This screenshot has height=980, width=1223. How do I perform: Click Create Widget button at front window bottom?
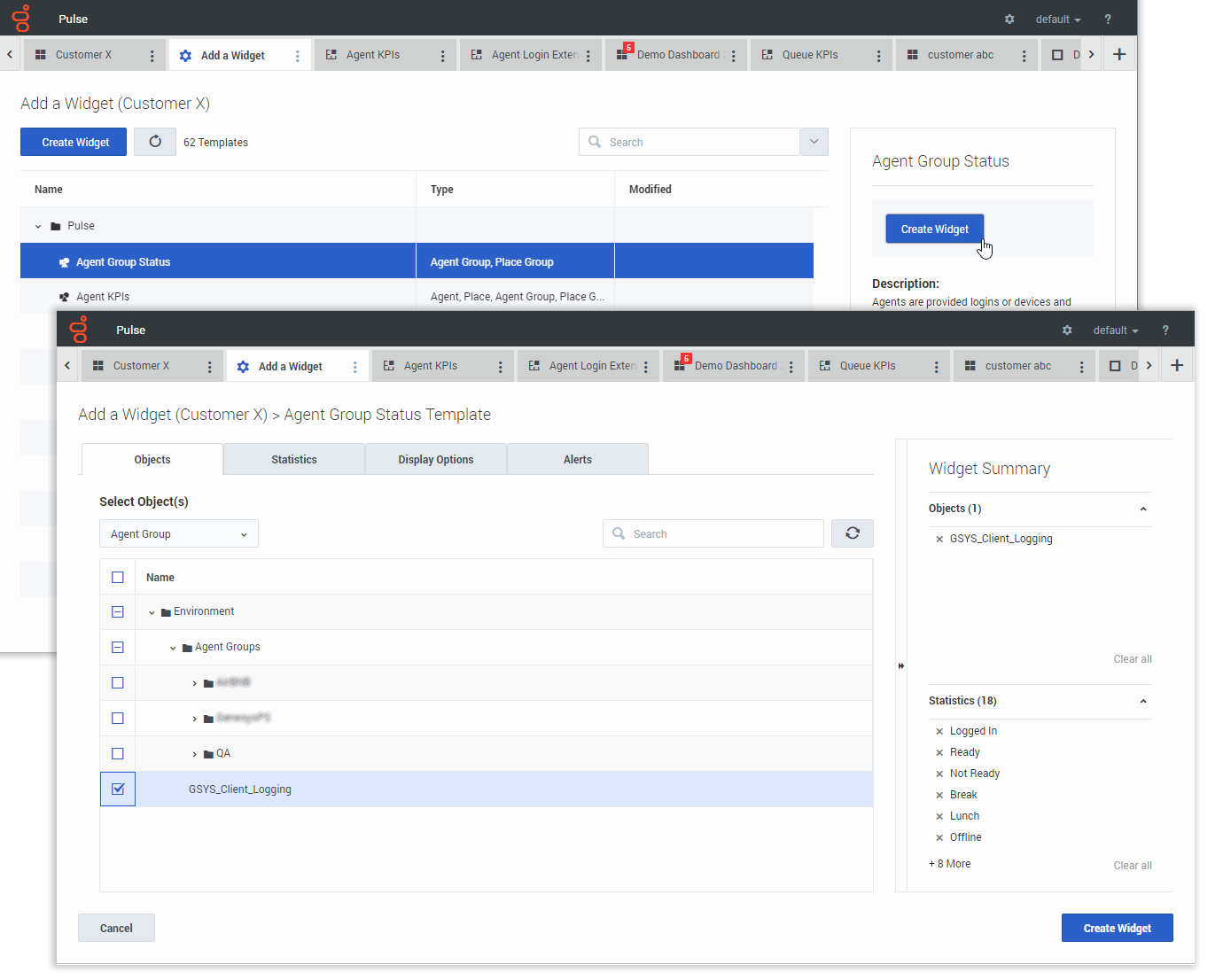(x=1118, y=928)
